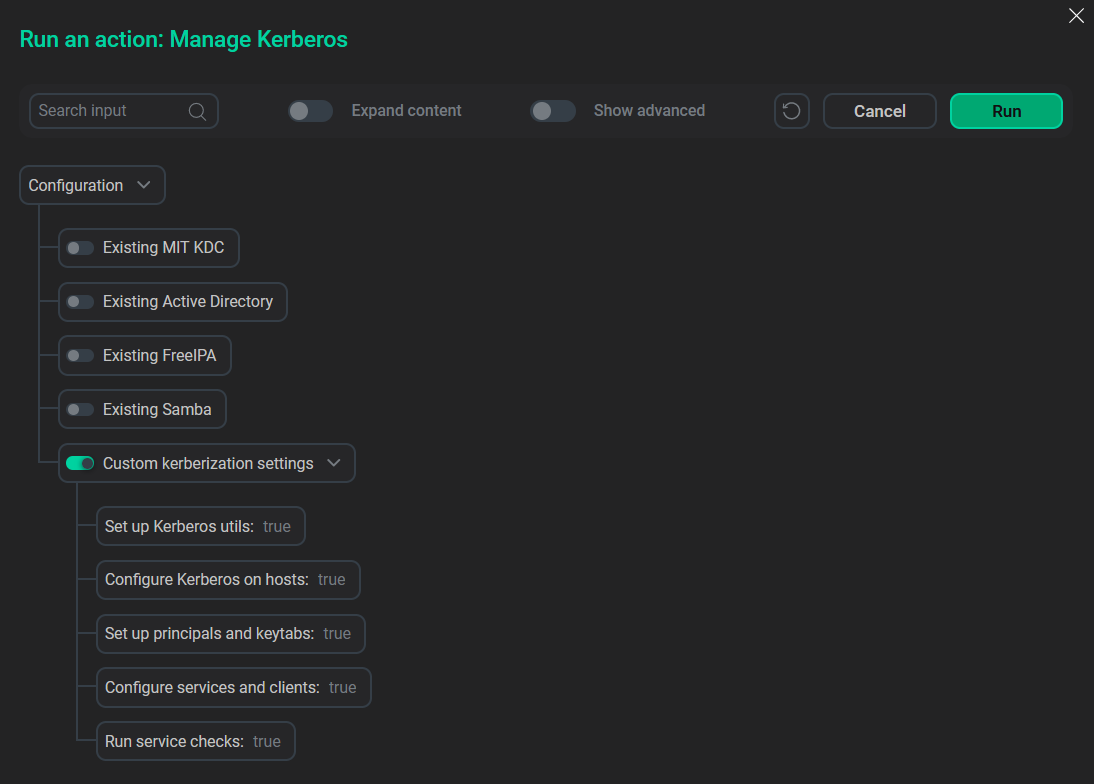
Task: Select Set up principals and keytabs
Action: 230,634
